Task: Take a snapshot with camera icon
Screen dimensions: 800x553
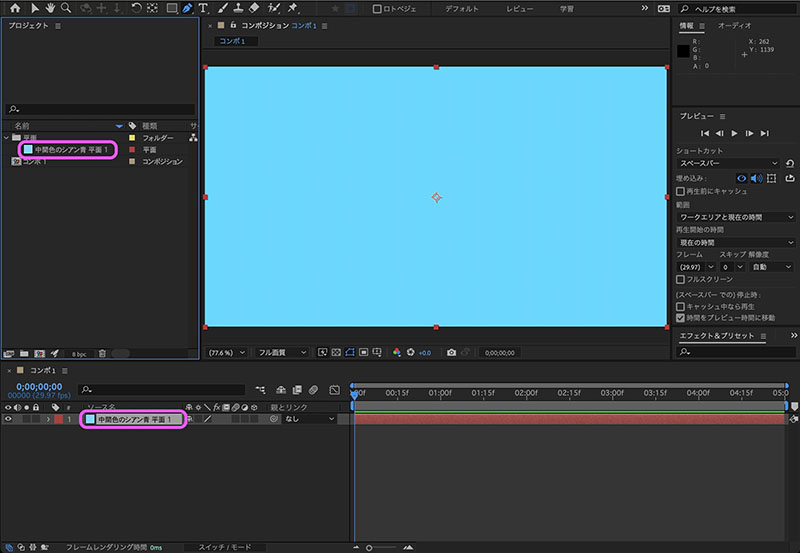Action: click(x=451, y=353)
